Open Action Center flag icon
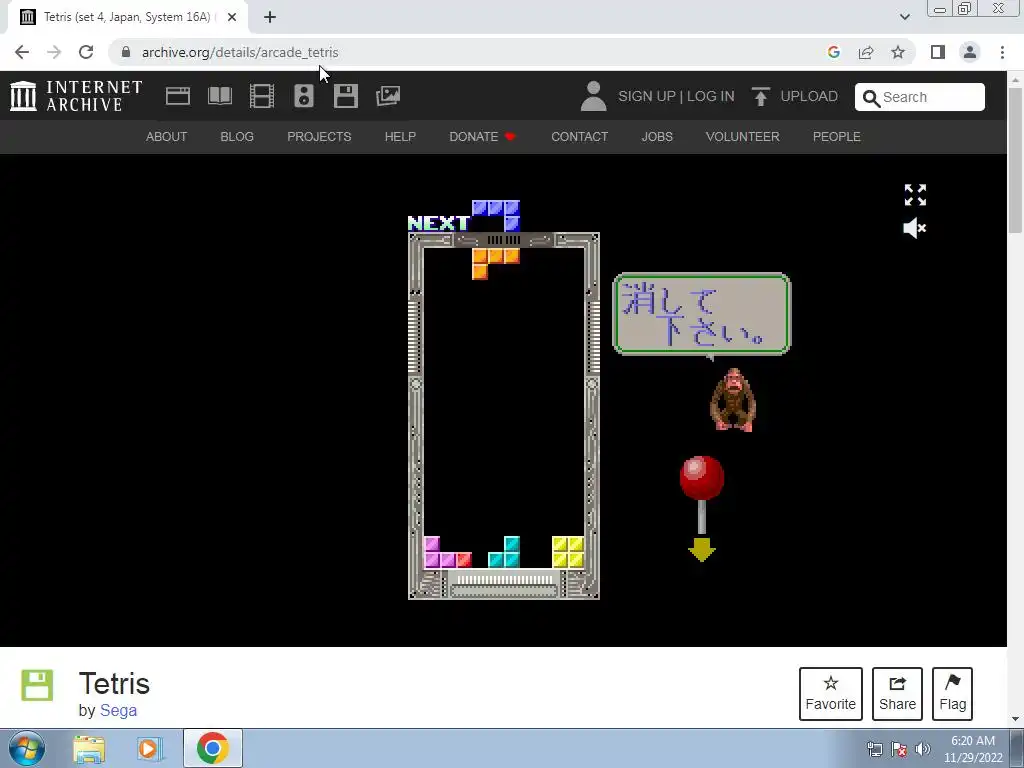 point(899,749)
